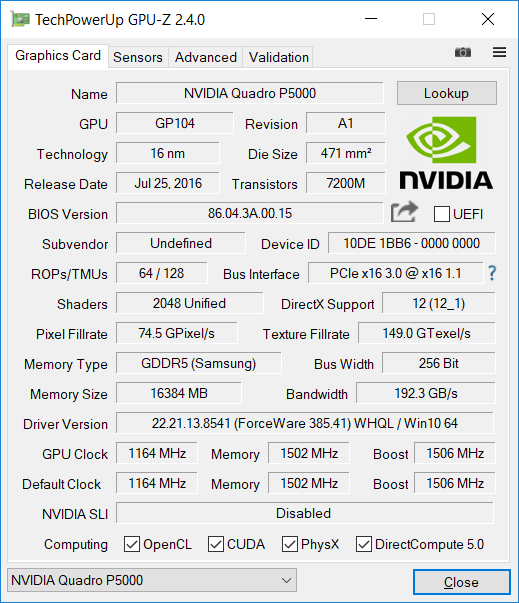Viewport: 519px width, 603px height.
Task: Click the BIOS export share icon
Action: click(x=404, y=212)
